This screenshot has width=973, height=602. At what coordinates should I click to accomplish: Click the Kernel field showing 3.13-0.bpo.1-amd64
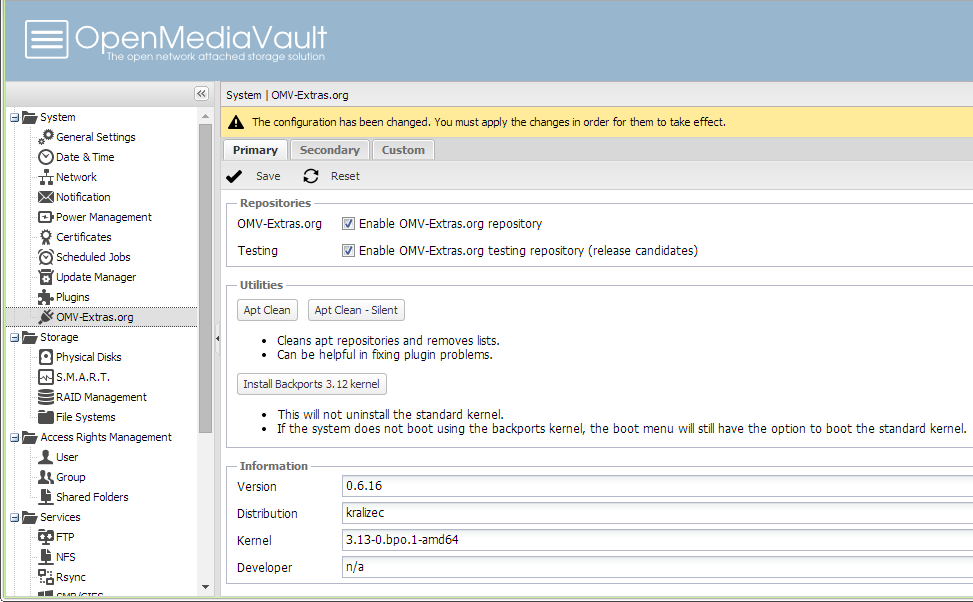point(657,540)
